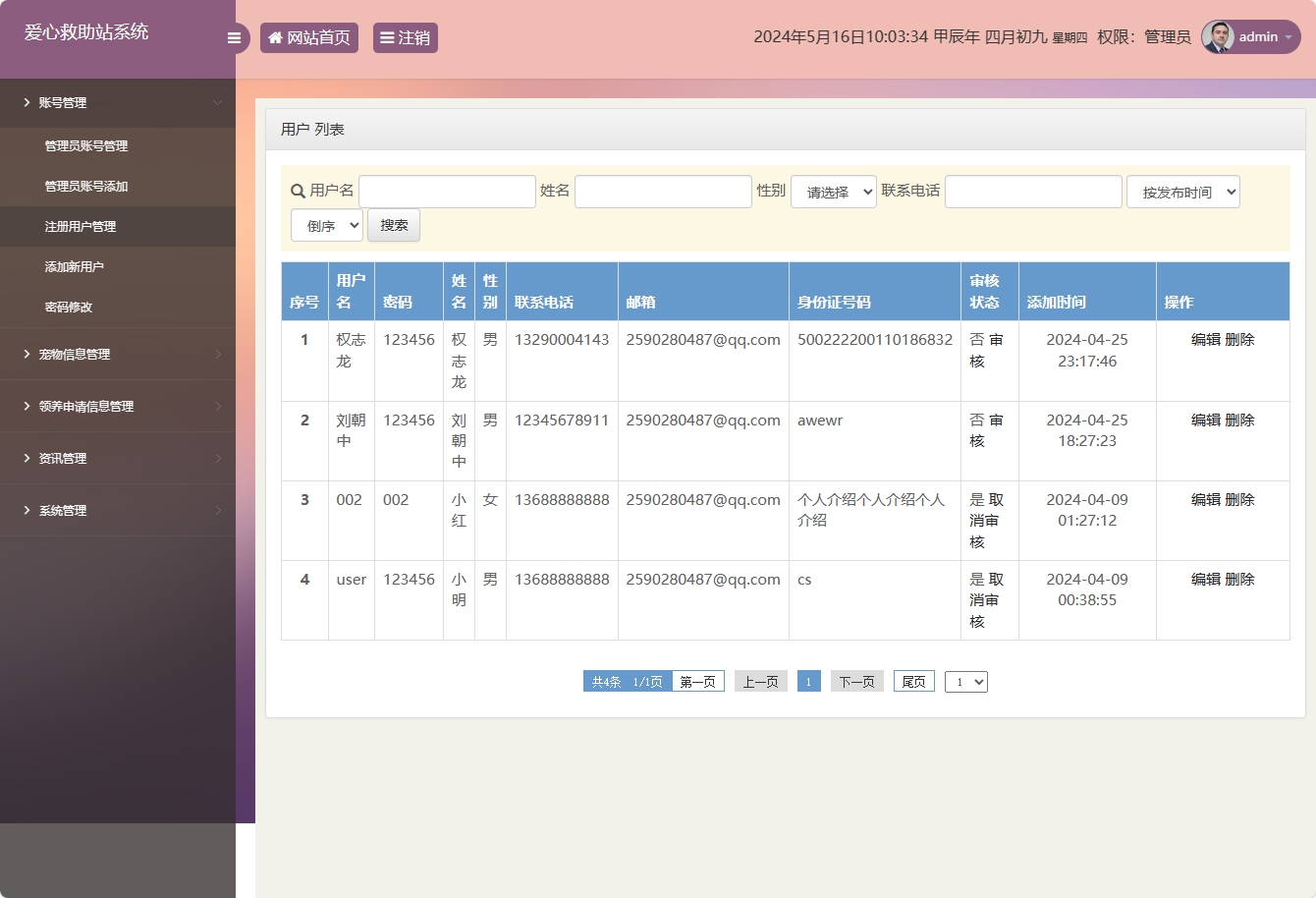This screenshot has height=898, width=1316.
Task: Open the 按发布时间 sort dropdown
Action: pos(1182,192)
